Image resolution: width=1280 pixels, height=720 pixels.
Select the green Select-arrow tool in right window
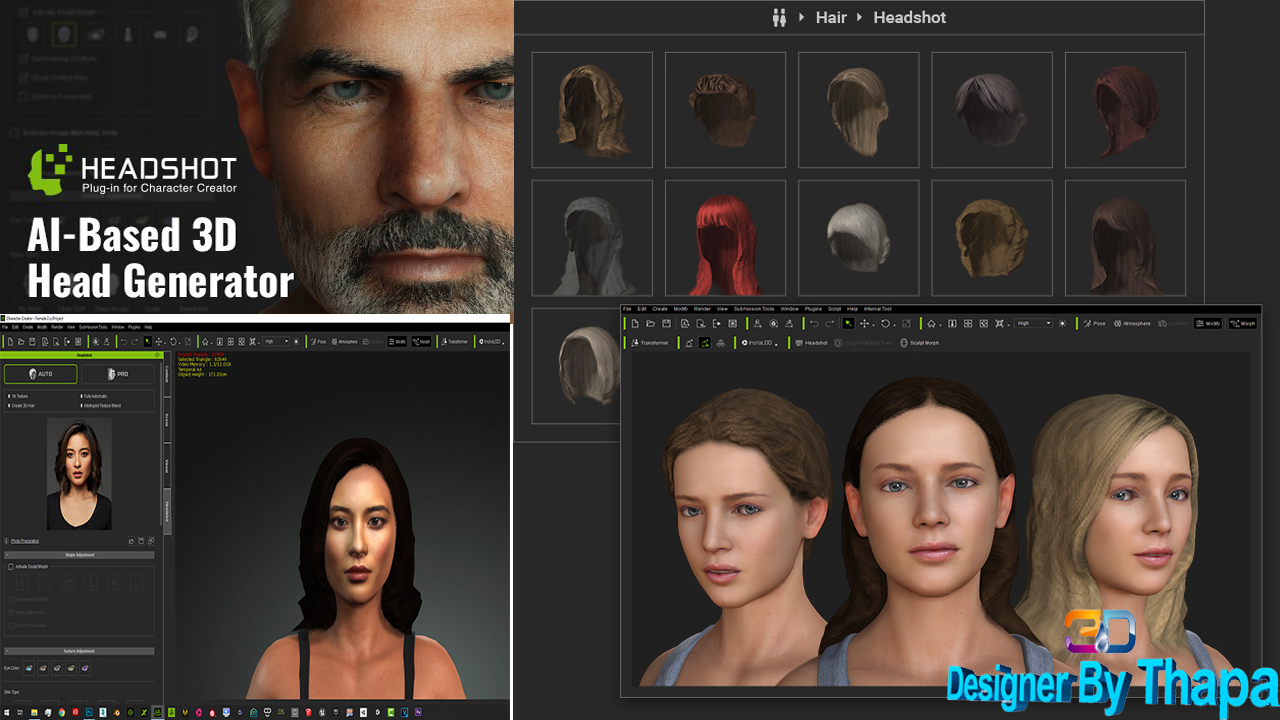coord(848,323)
